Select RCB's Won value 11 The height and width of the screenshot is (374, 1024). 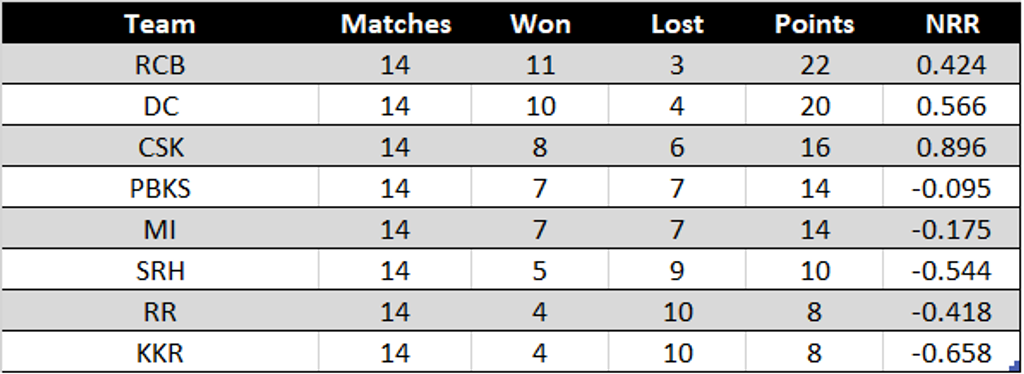(540, 65)
